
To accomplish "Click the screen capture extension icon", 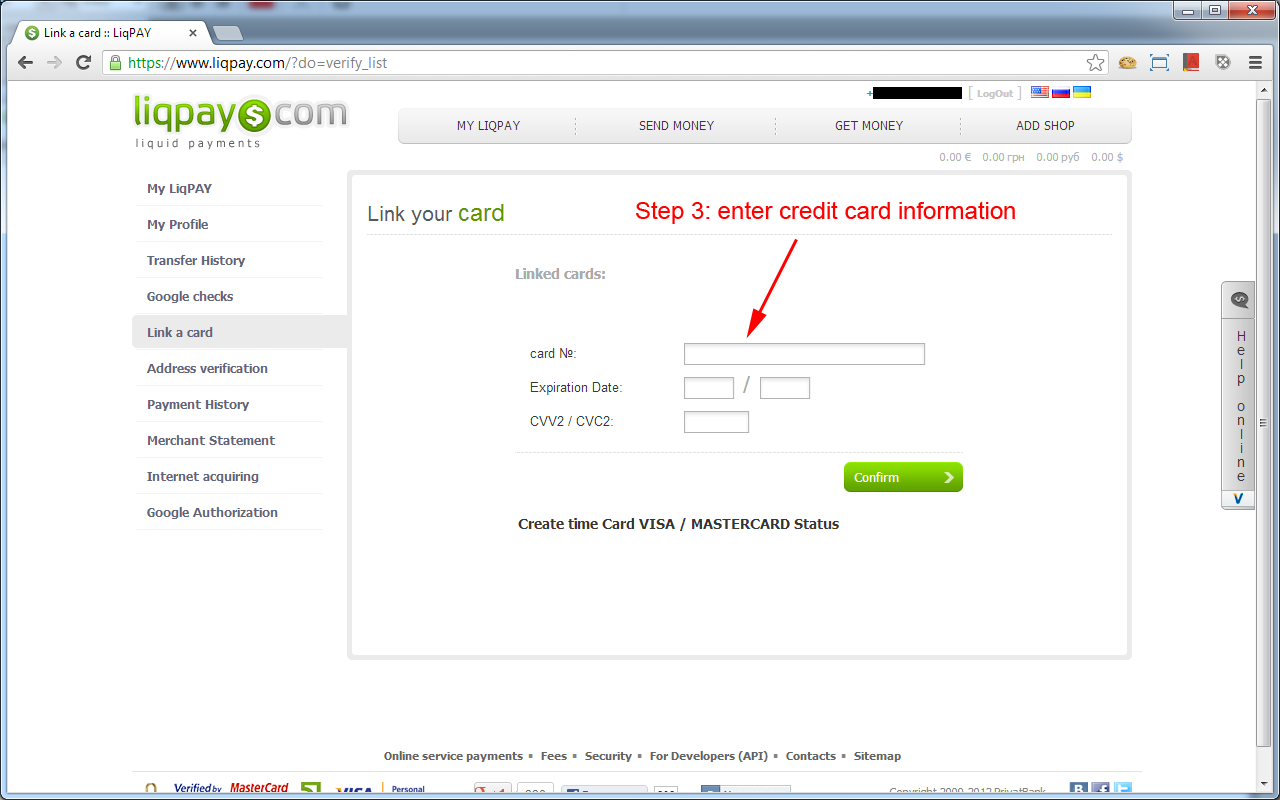I will 1159,62.
